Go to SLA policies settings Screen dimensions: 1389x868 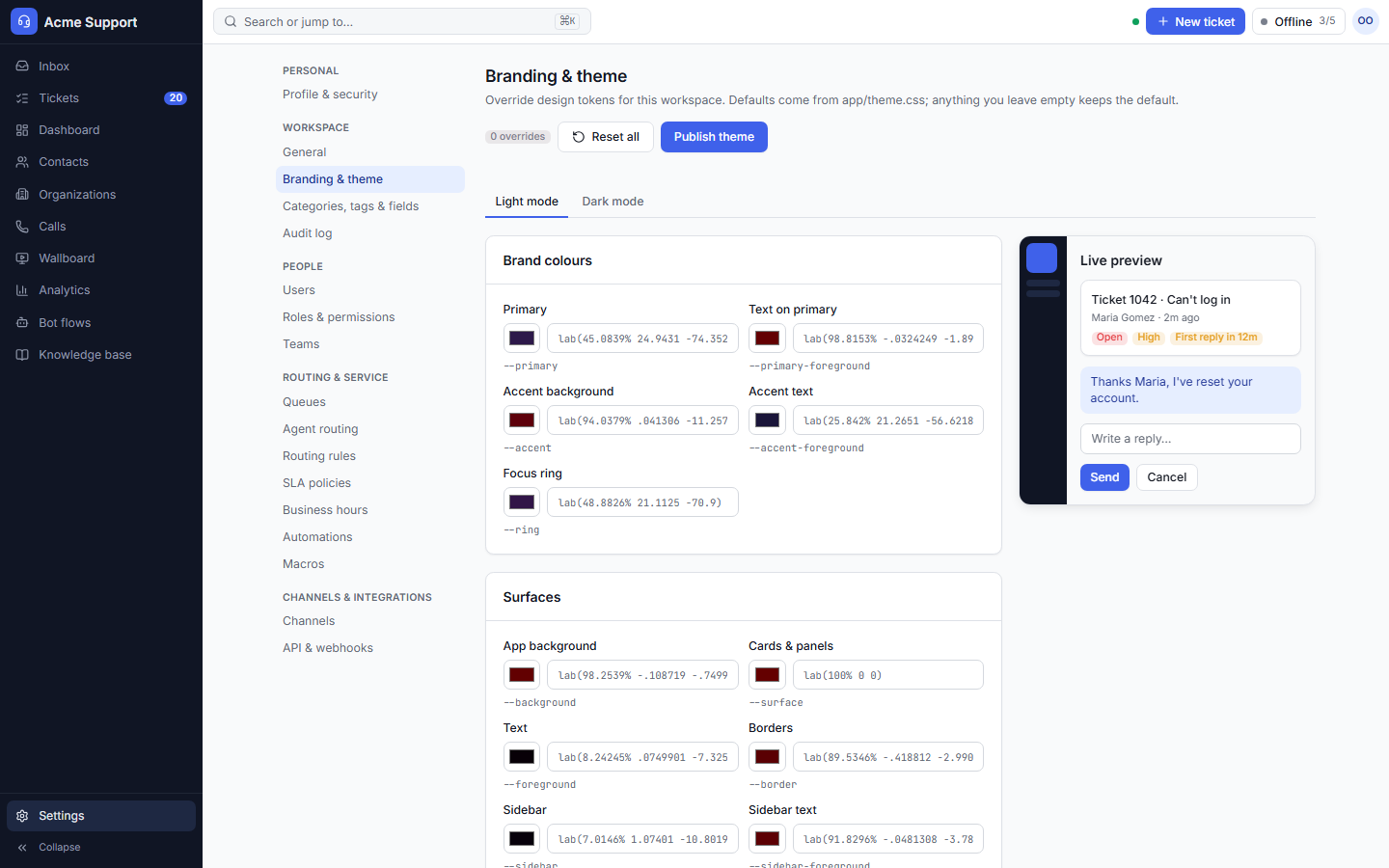370,483
